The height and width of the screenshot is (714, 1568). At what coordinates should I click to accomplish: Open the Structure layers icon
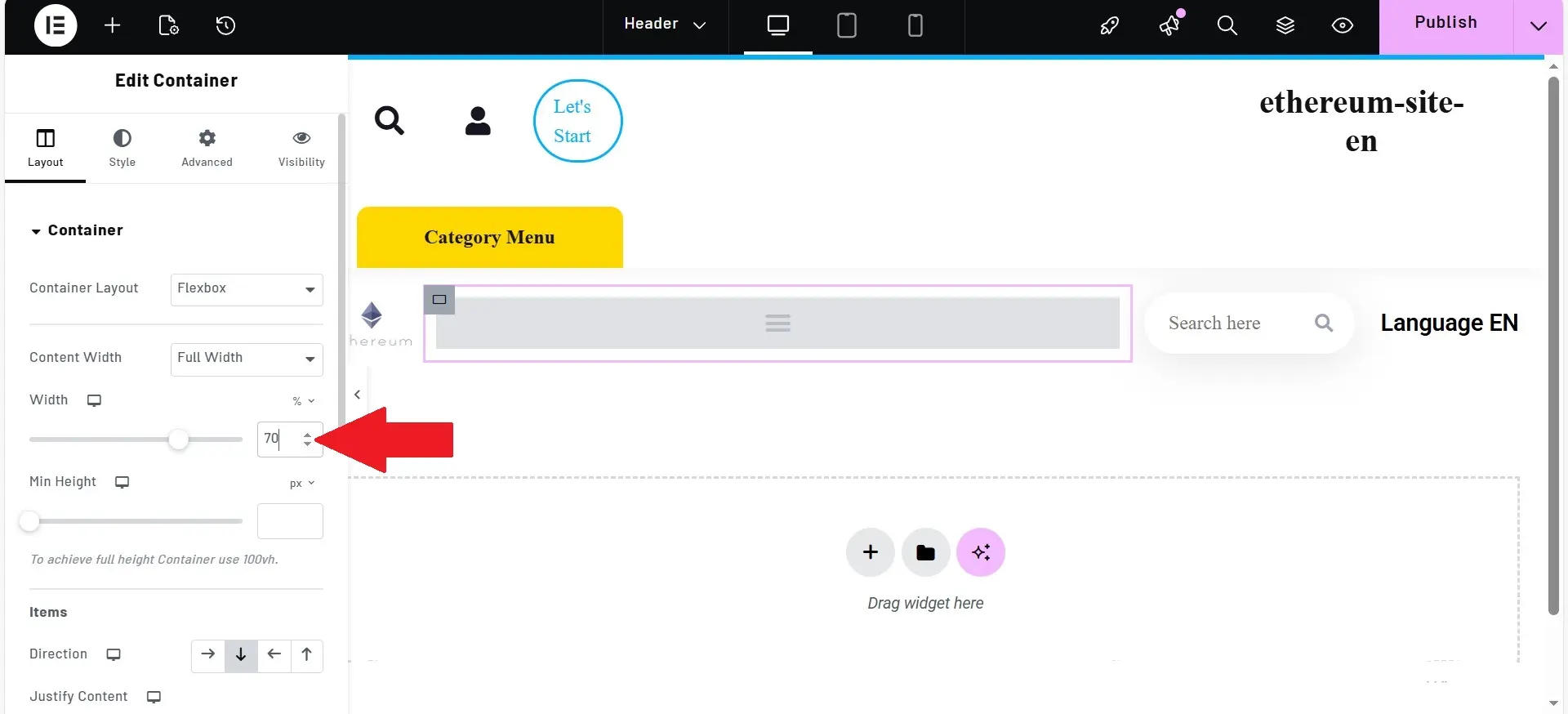coord(1285,25)
